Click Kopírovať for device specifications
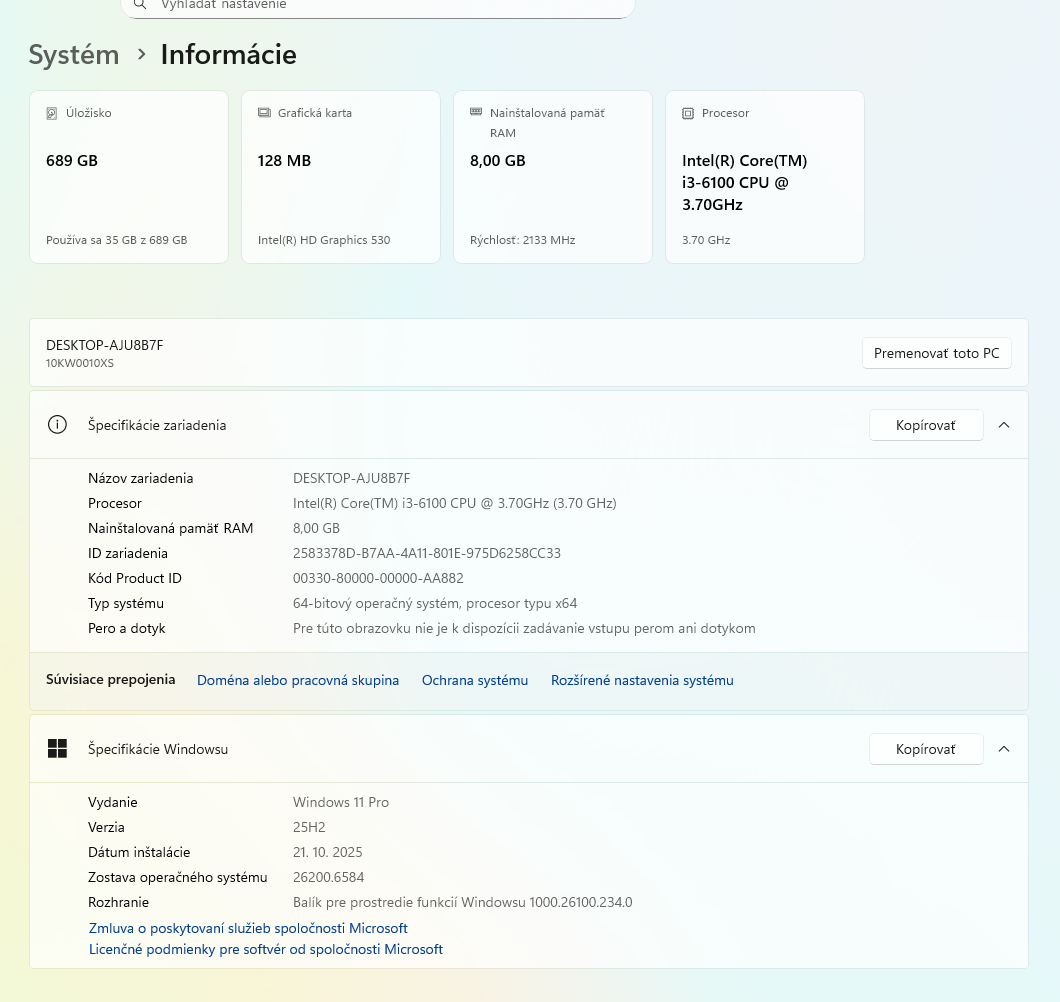This screenshot has width=1060, height=1002. tap(926, 424)
